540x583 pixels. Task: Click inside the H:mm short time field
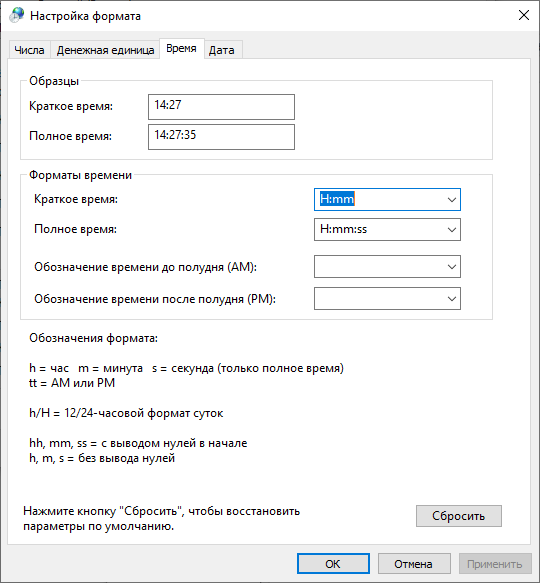pos(379,200)
